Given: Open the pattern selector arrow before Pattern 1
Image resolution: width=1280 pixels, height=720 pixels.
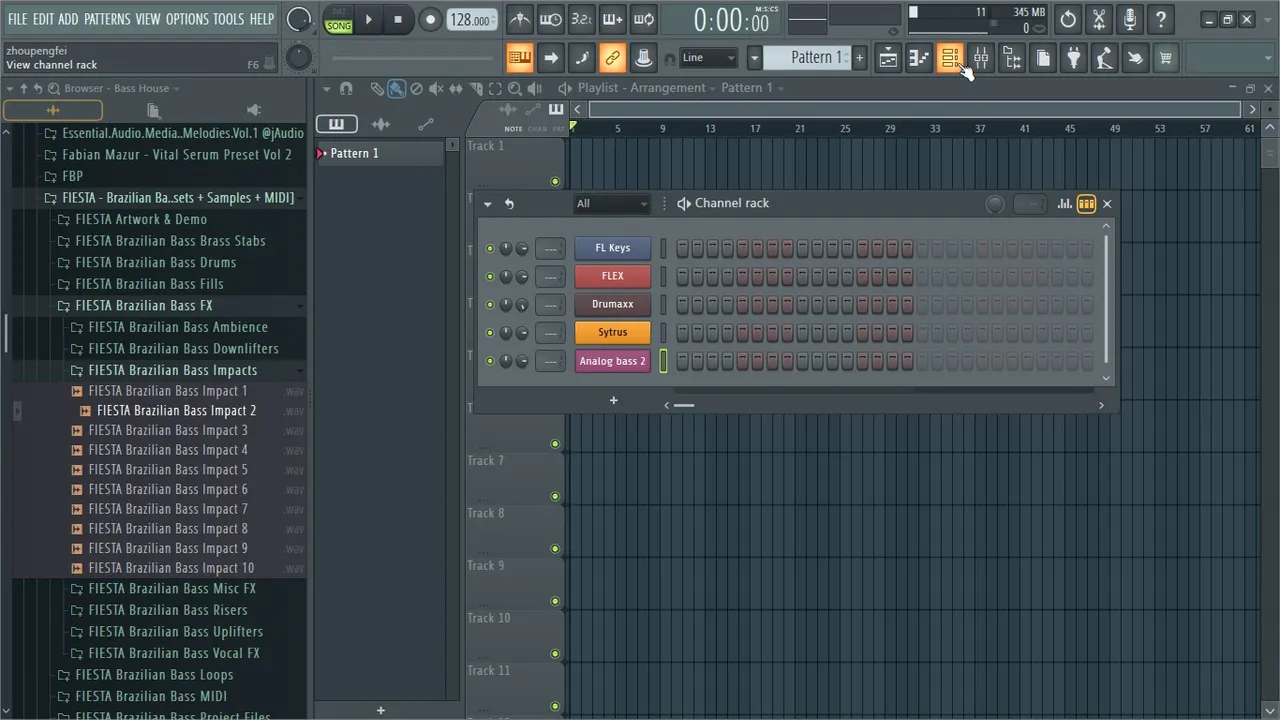Looking at the screenshot, I should [x=755, y=58].
